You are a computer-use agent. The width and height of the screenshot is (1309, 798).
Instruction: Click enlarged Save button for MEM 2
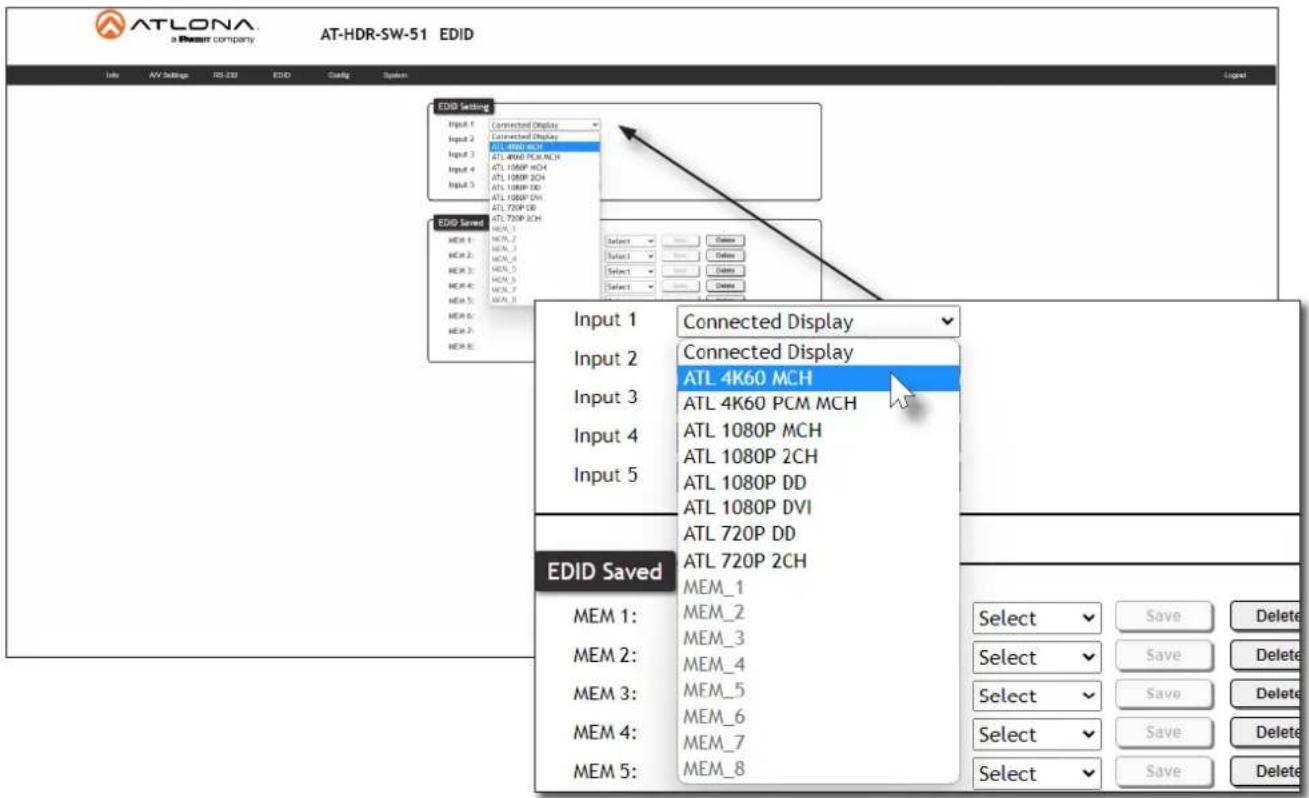(x=1164, y=658)
